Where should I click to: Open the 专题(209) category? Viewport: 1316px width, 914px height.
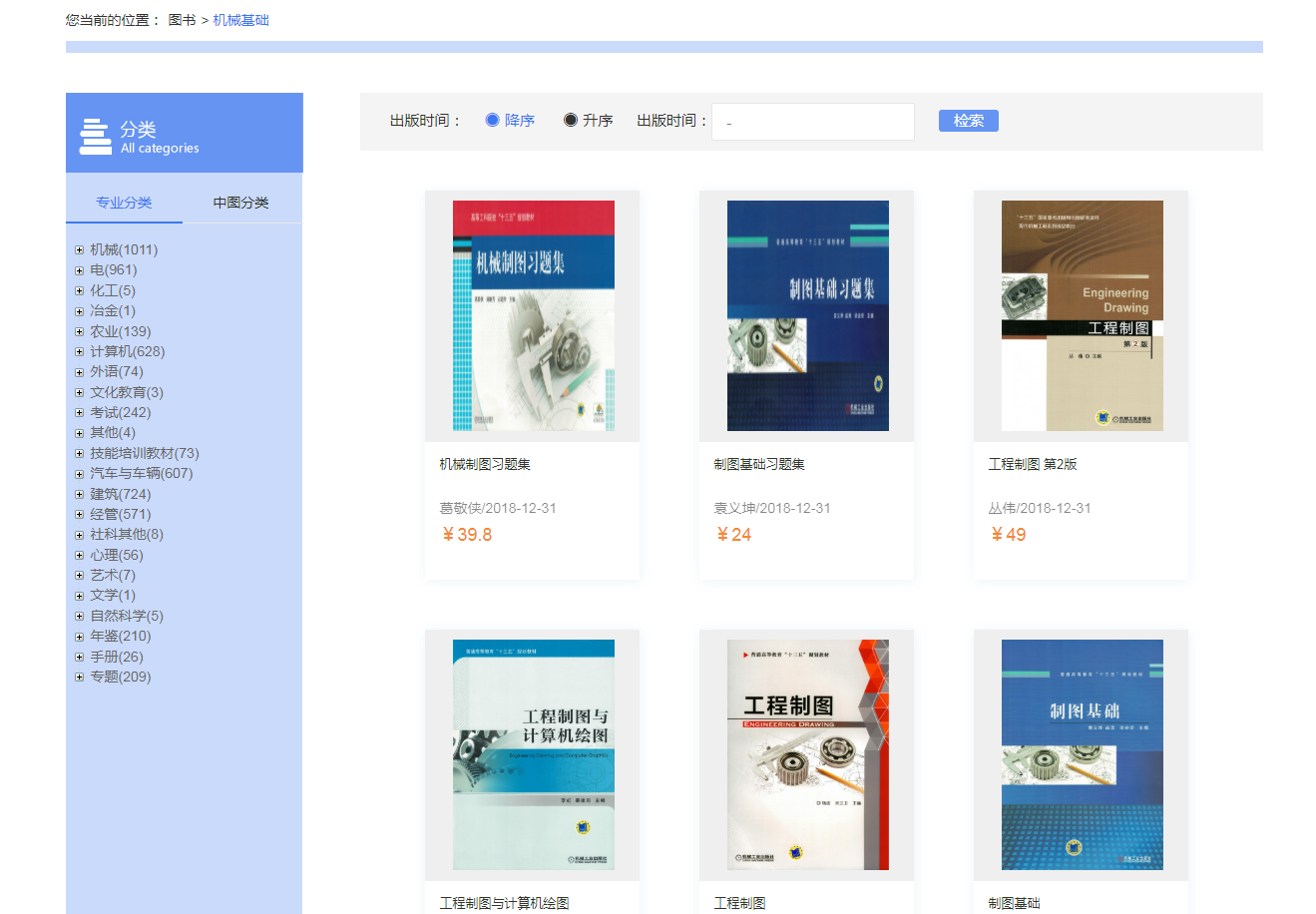pyautogui.click(x=121, y=678)
